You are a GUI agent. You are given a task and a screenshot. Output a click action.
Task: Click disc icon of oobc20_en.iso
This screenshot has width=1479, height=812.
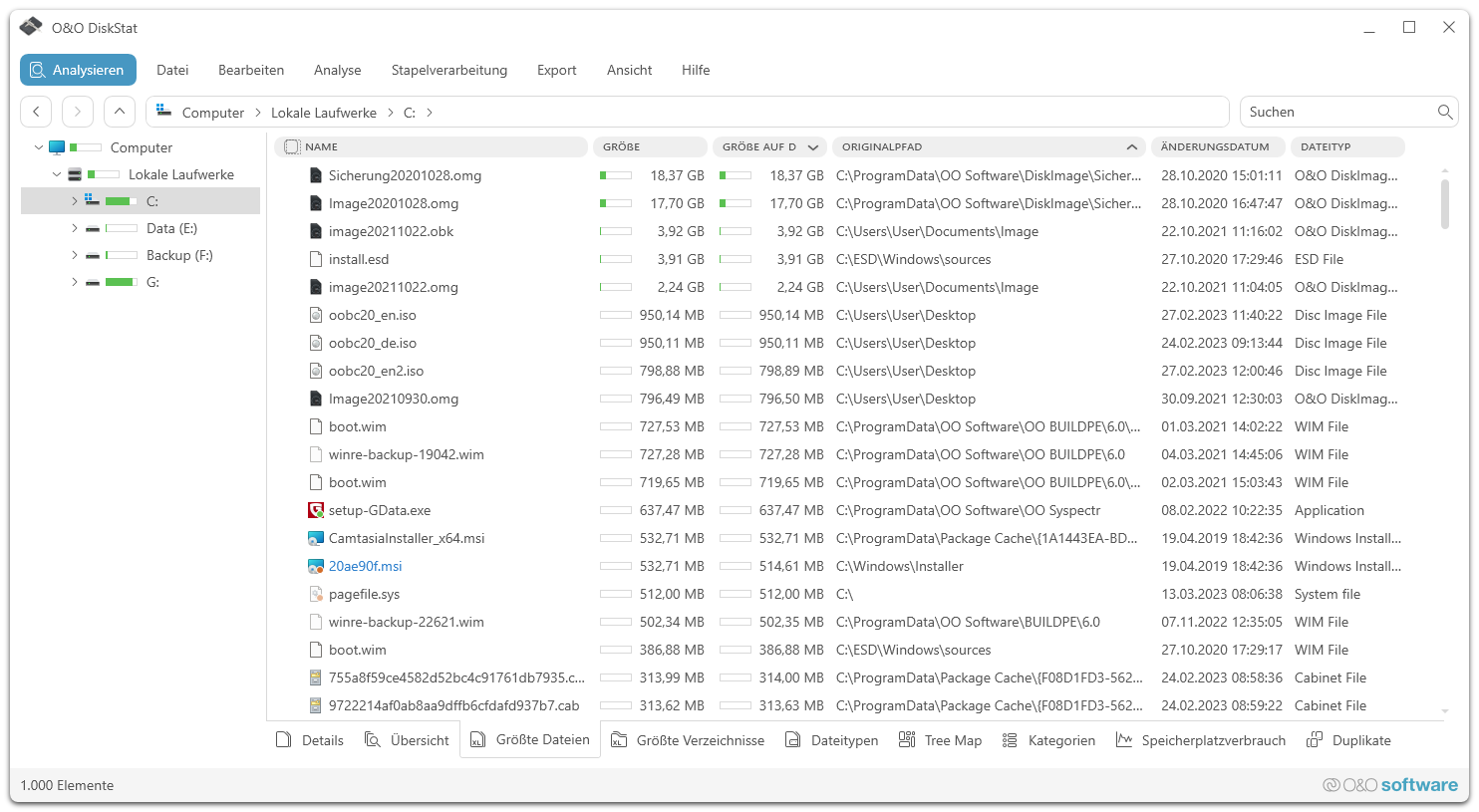[316, 315]
